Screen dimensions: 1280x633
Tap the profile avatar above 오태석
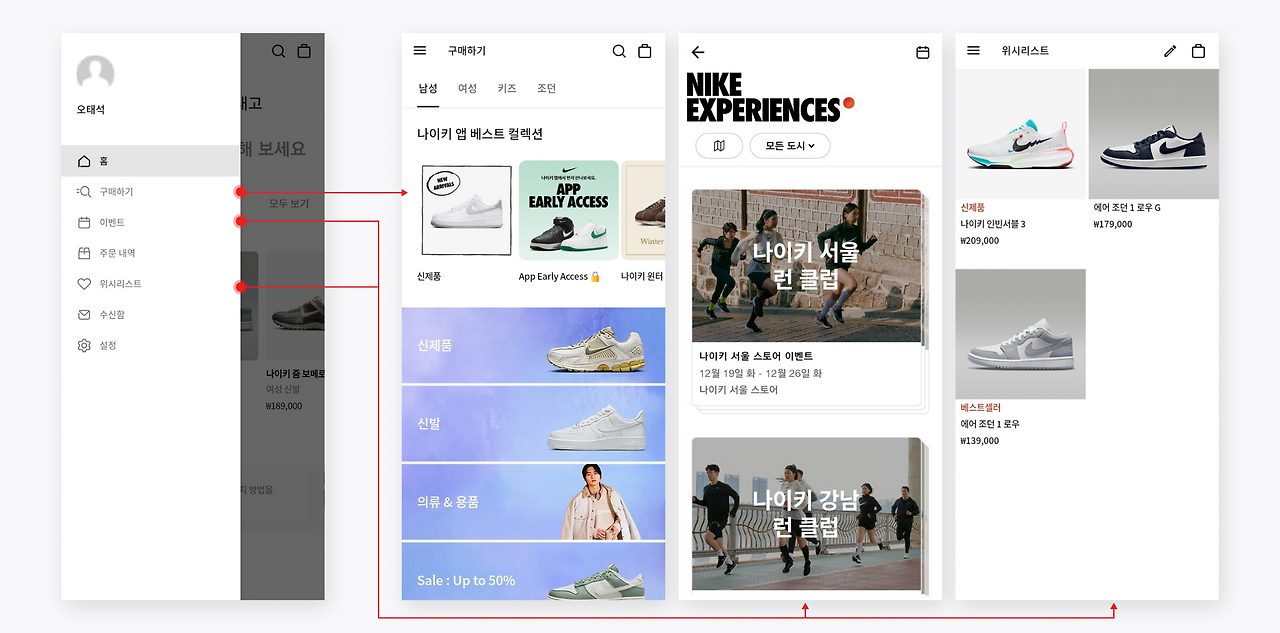(95, 74)
